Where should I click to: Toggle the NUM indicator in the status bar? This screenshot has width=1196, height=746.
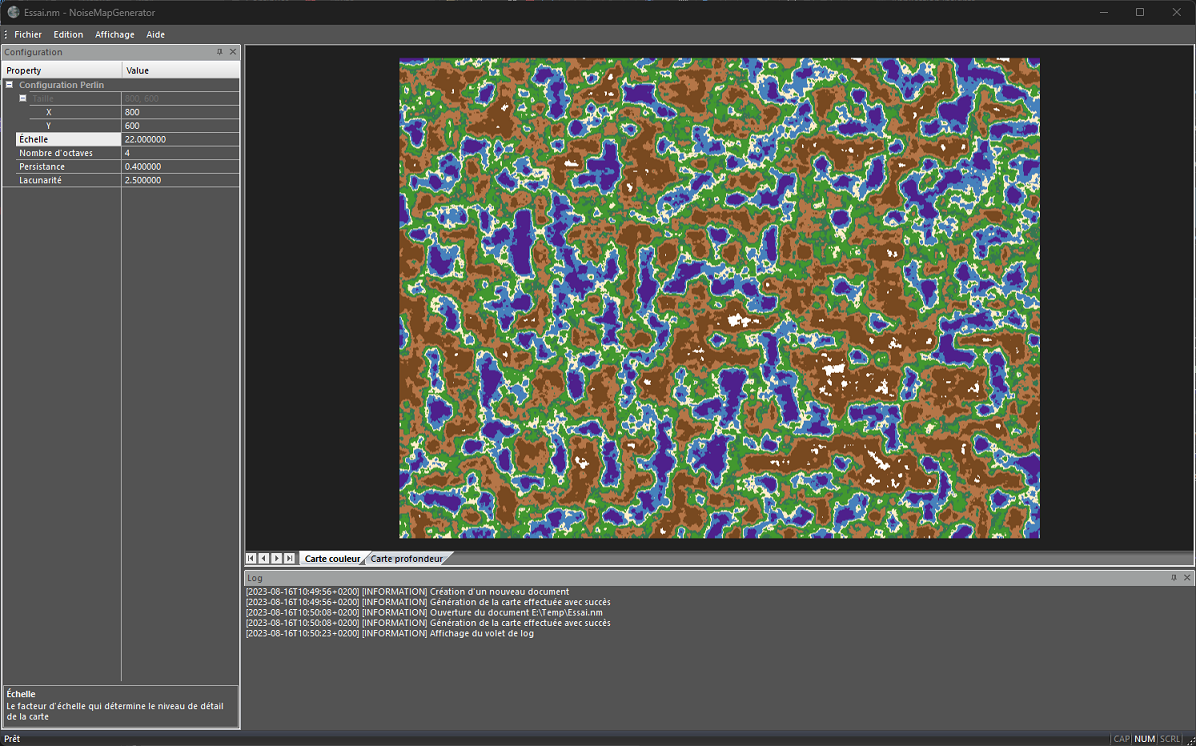coord(1144,738)
